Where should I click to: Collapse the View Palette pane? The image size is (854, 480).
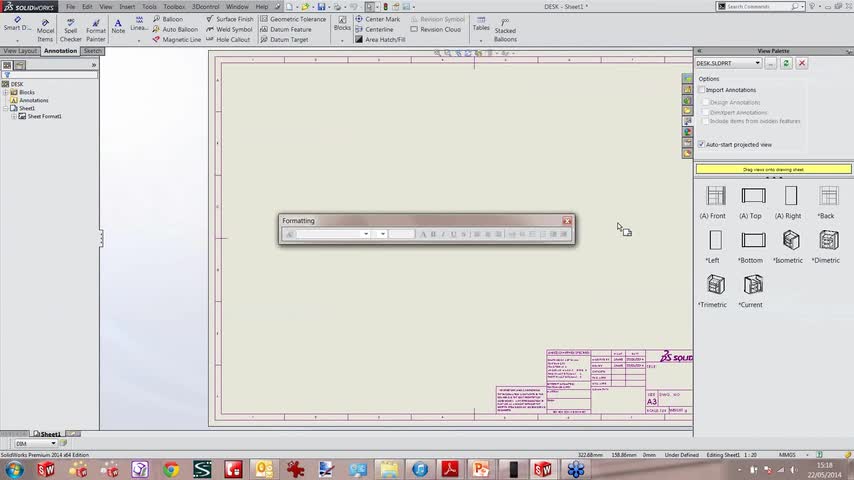tap(699, 51)
